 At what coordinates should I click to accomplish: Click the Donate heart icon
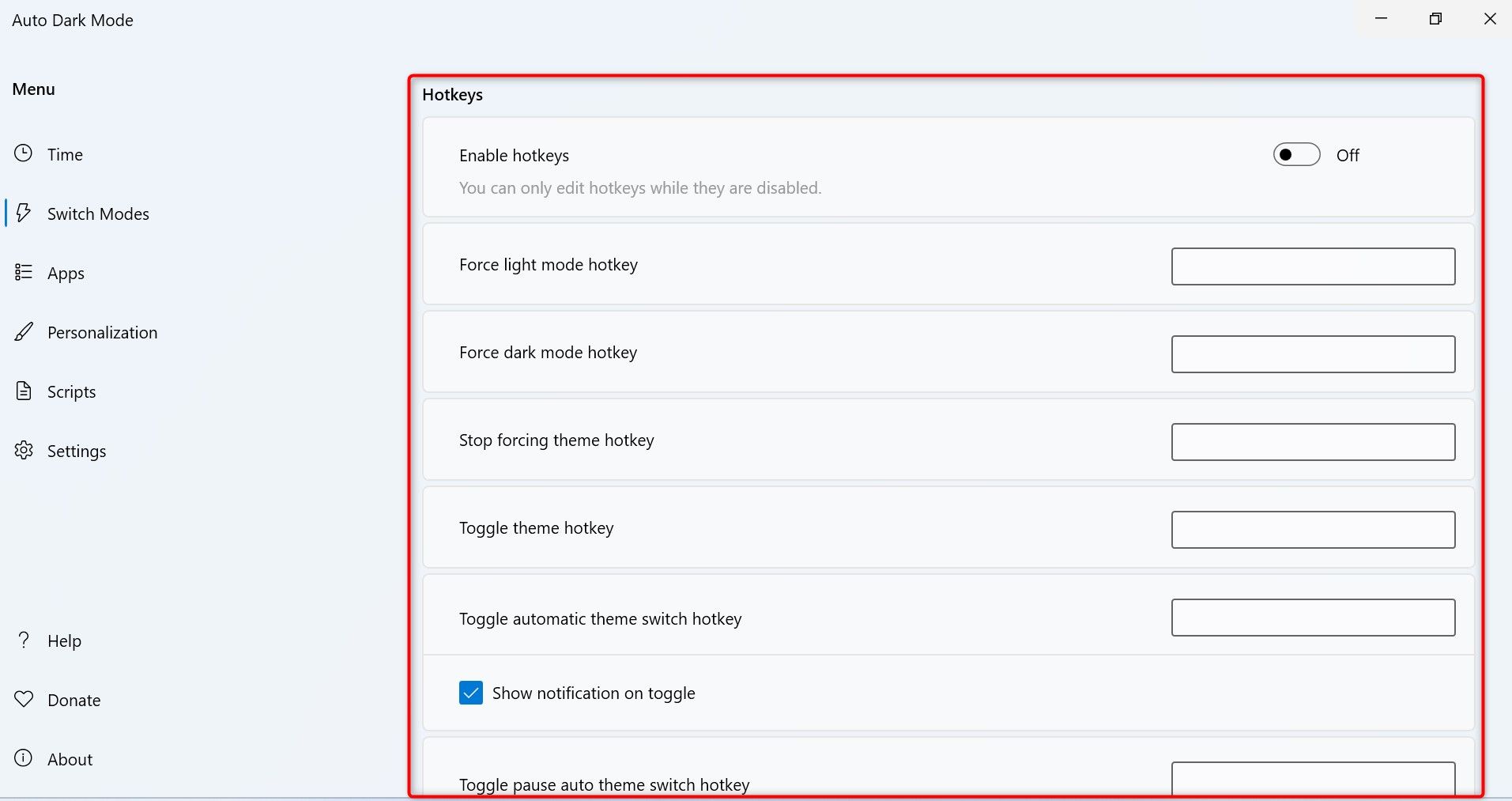coord(24,699)
